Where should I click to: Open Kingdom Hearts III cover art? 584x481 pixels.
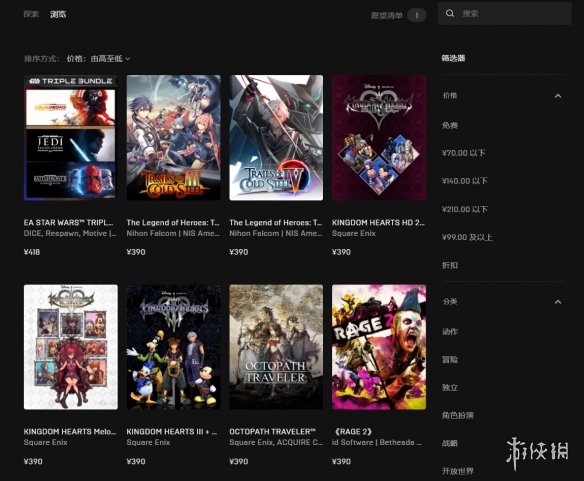point(174,347)
